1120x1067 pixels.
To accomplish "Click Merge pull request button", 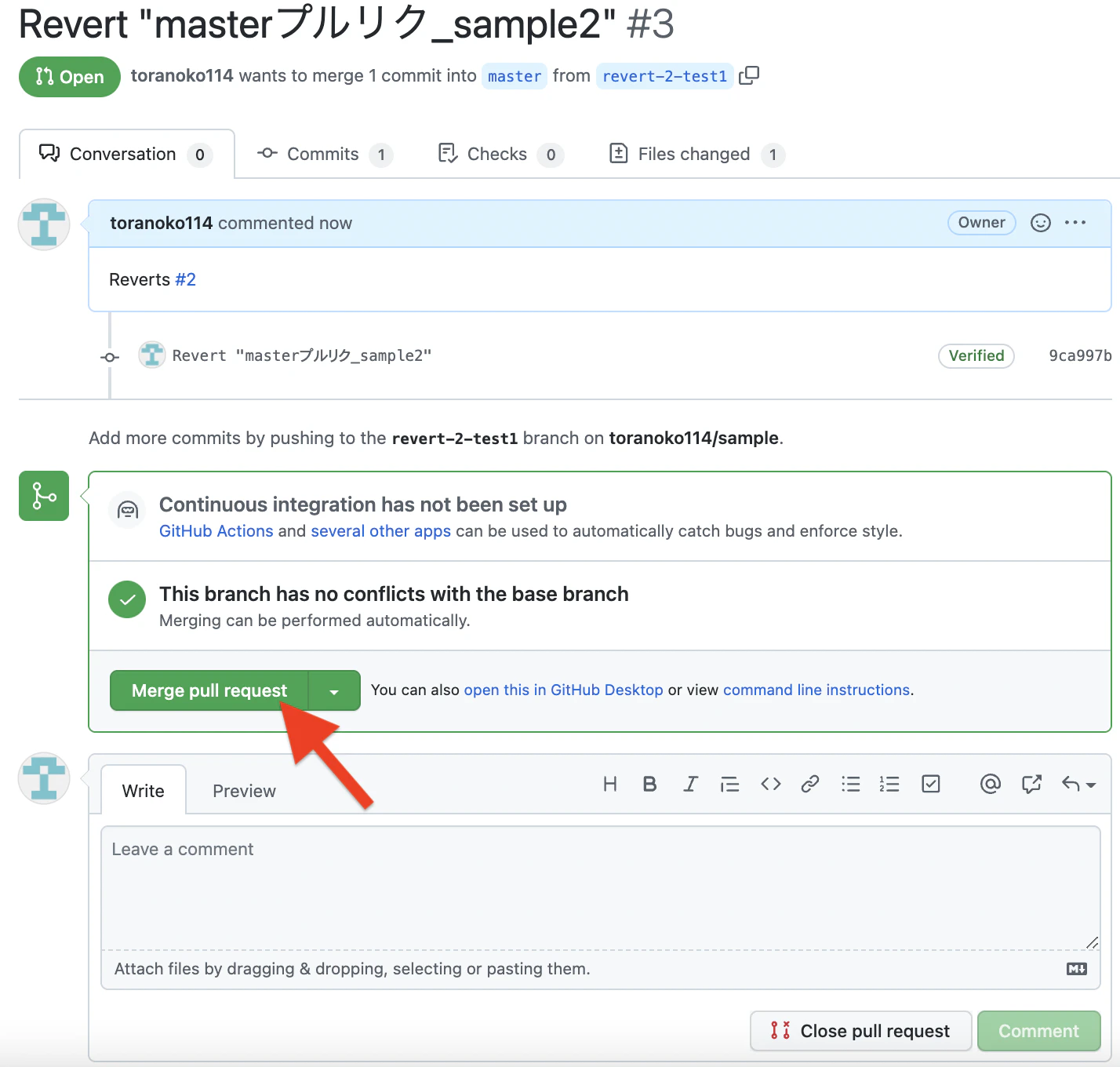I will click(209, 690).
